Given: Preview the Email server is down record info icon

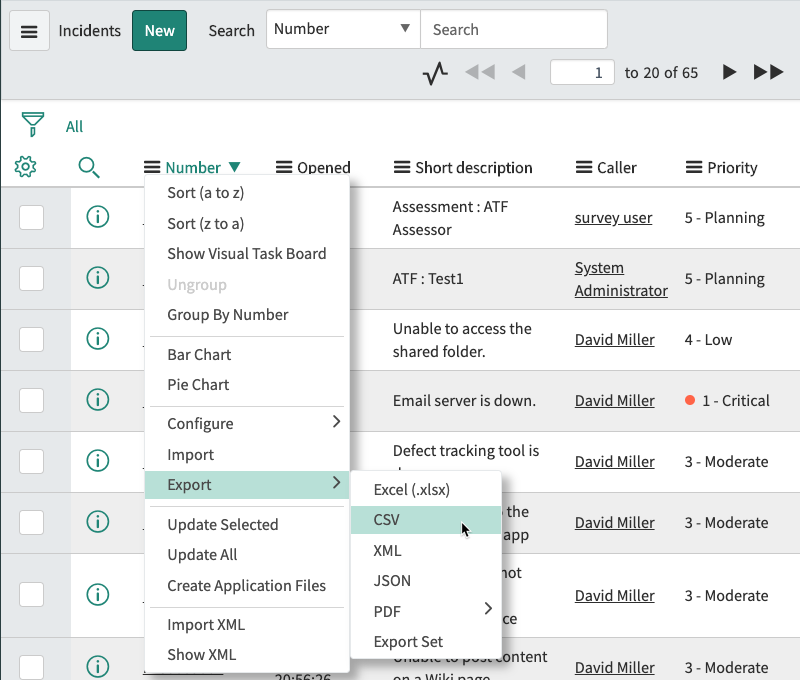Looking at the screenshot, I should [97, 399].
